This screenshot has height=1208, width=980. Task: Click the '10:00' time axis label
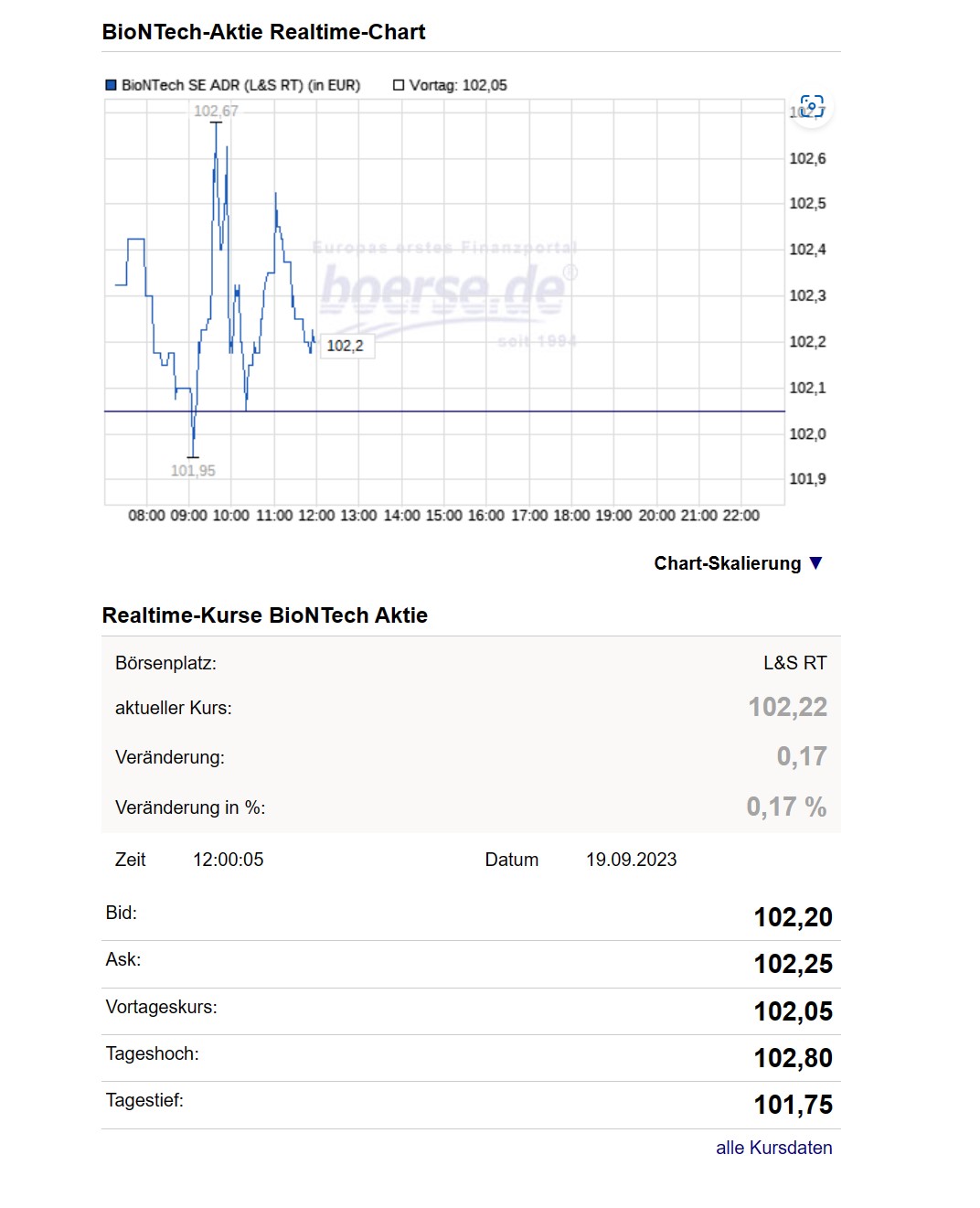click(230, 516)
